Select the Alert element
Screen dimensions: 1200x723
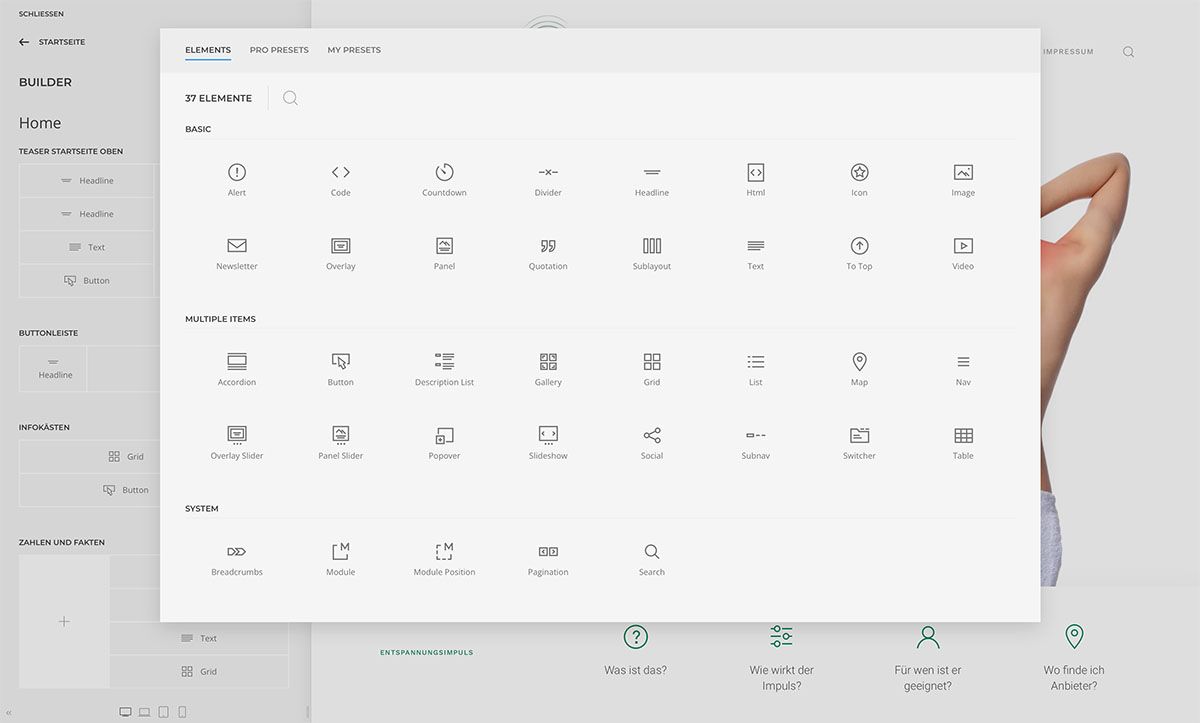(x=237, y=179)
